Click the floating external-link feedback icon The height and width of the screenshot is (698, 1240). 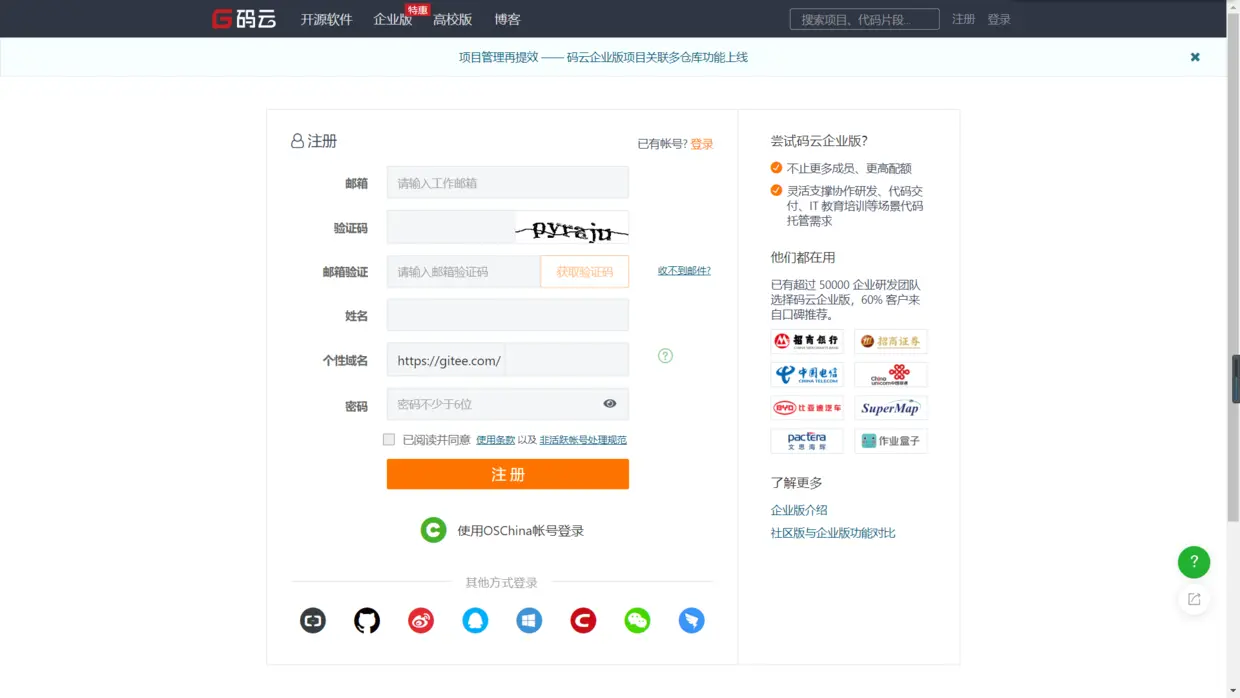tap(1194, 599)
